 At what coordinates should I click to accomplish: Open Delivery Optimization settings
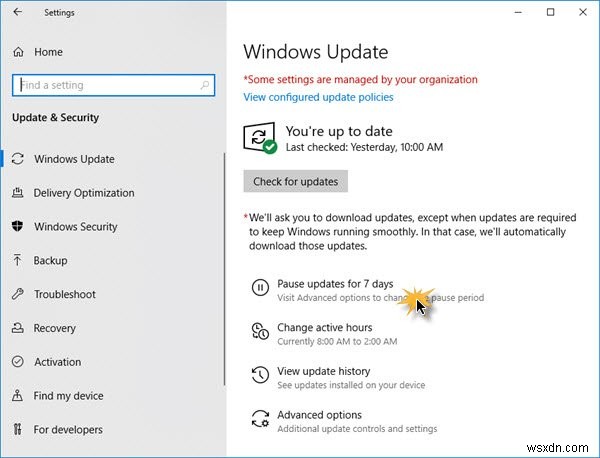click(84, 193)
